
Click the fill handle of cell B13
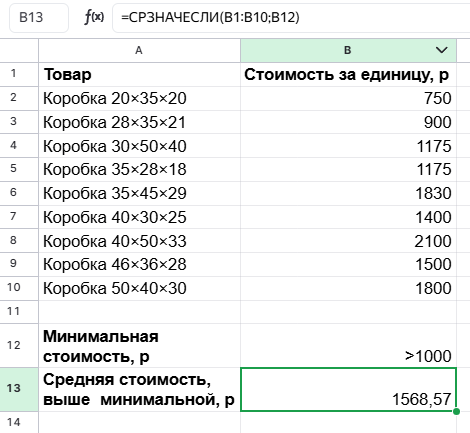point(456,411)
